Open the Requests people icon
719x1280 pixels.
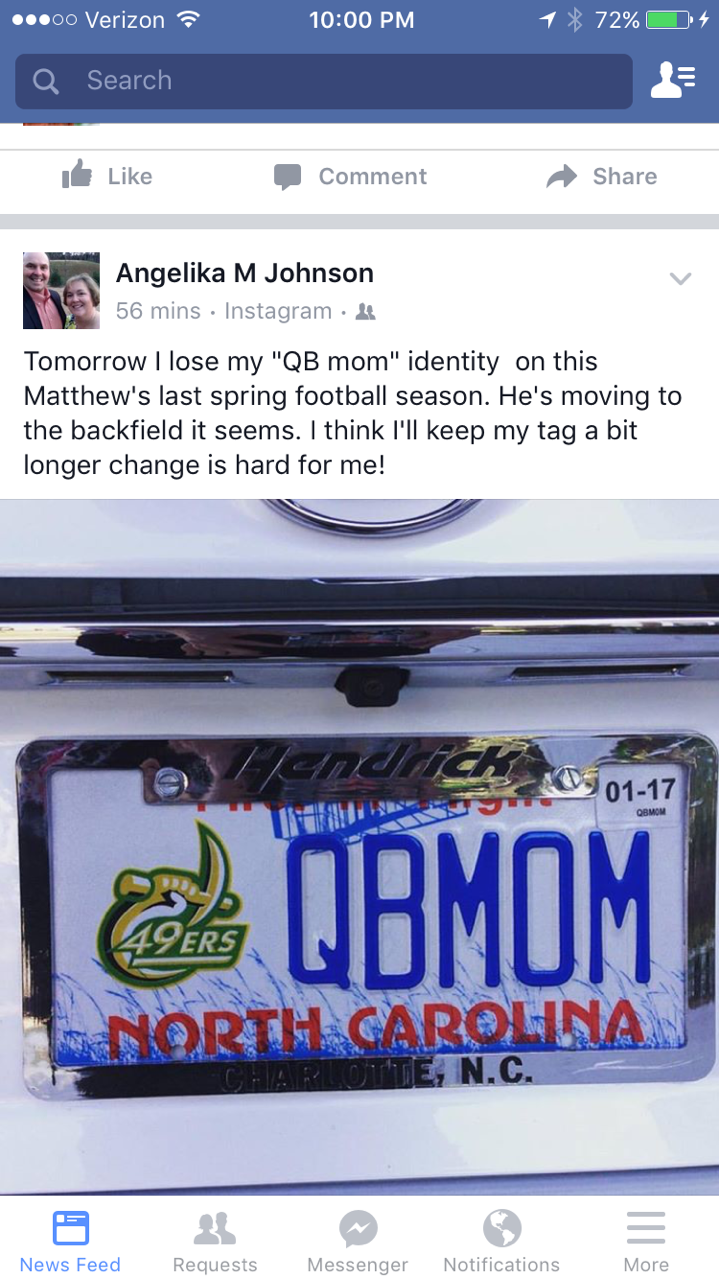coord(215,1228)
